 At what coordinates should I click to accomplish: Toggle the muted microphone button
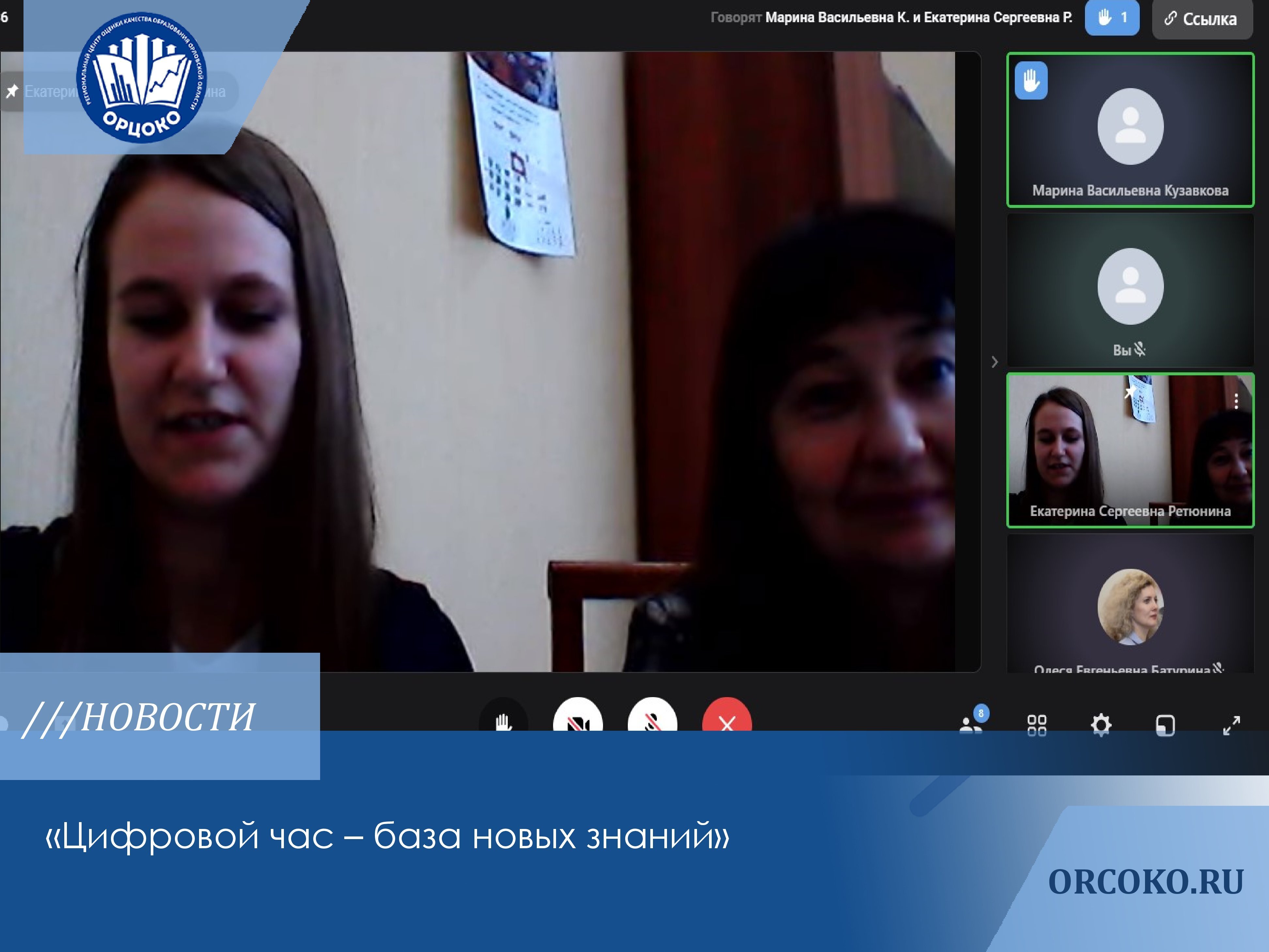[652, 718]
